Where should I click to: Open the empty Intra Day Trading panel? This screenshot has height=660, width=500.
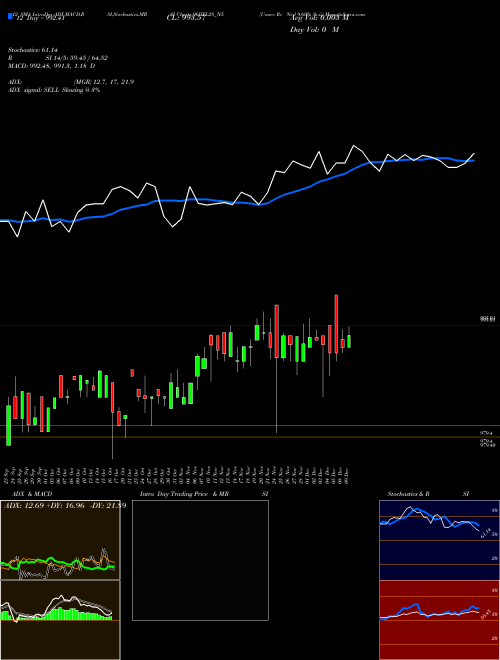pos(200,560)
